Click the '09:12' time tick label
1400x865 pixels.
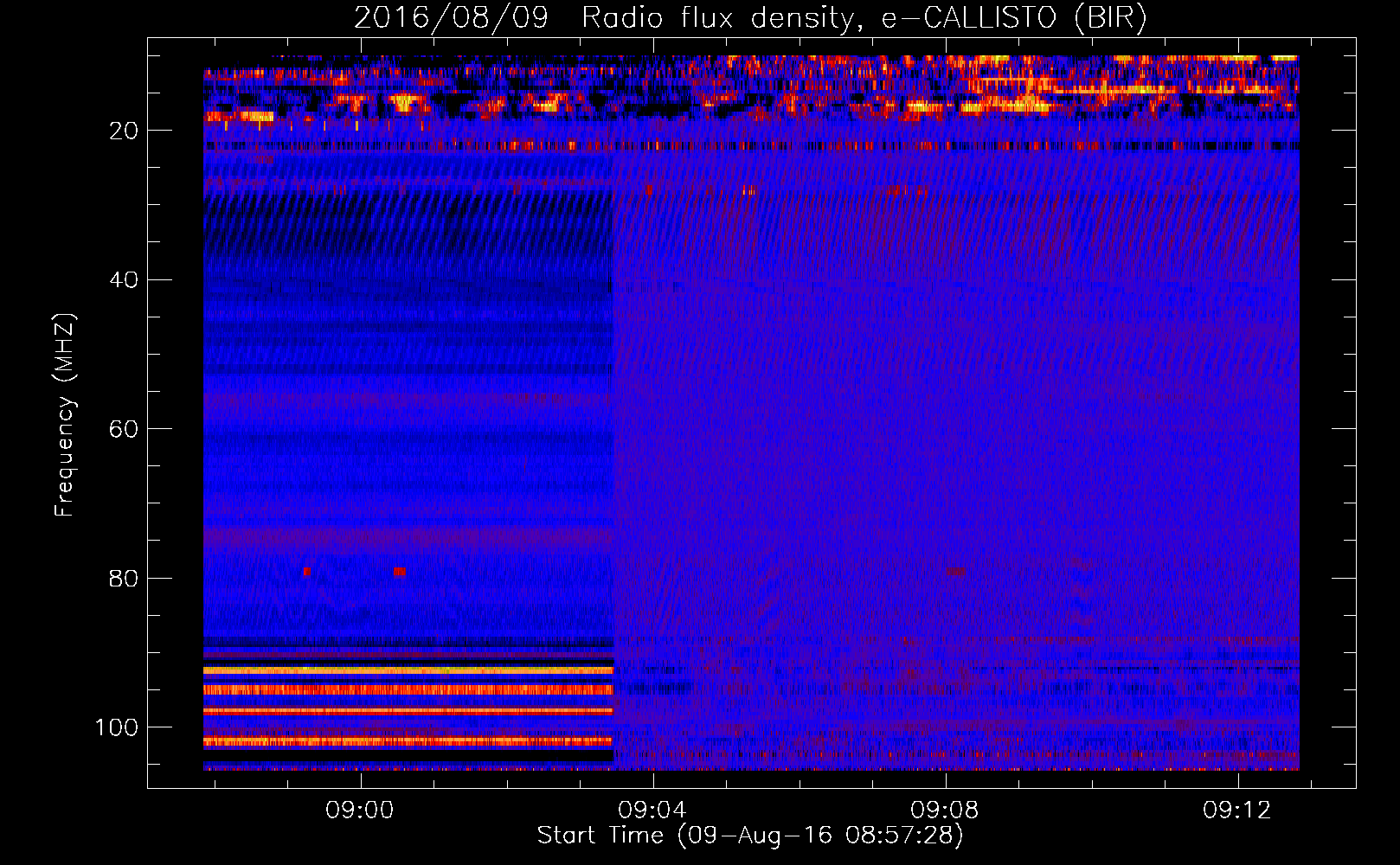click(1237, 811)
